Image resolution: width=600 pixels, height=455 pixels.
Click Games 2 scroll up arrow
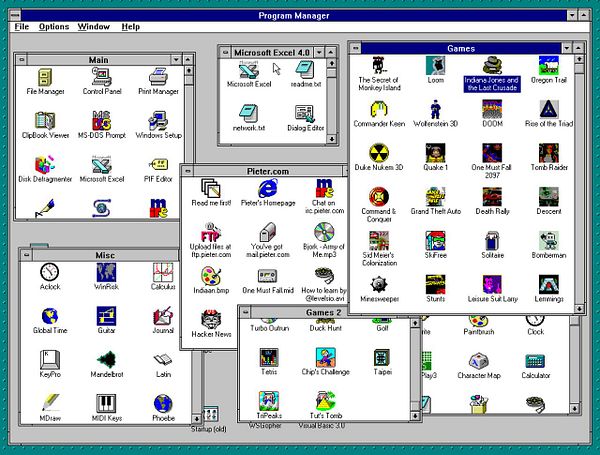pos(416,323)
